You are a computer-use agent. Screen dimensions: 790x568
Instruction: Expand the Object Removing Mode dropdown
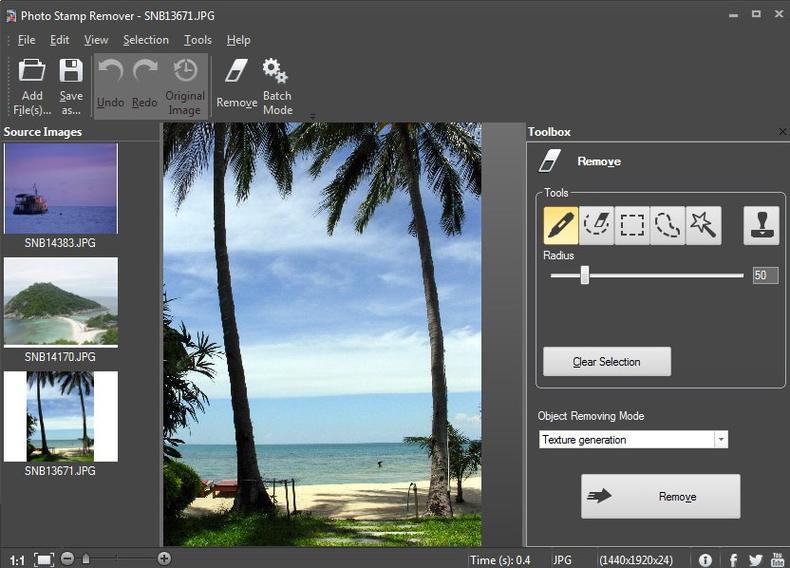(x=720, y=440)
